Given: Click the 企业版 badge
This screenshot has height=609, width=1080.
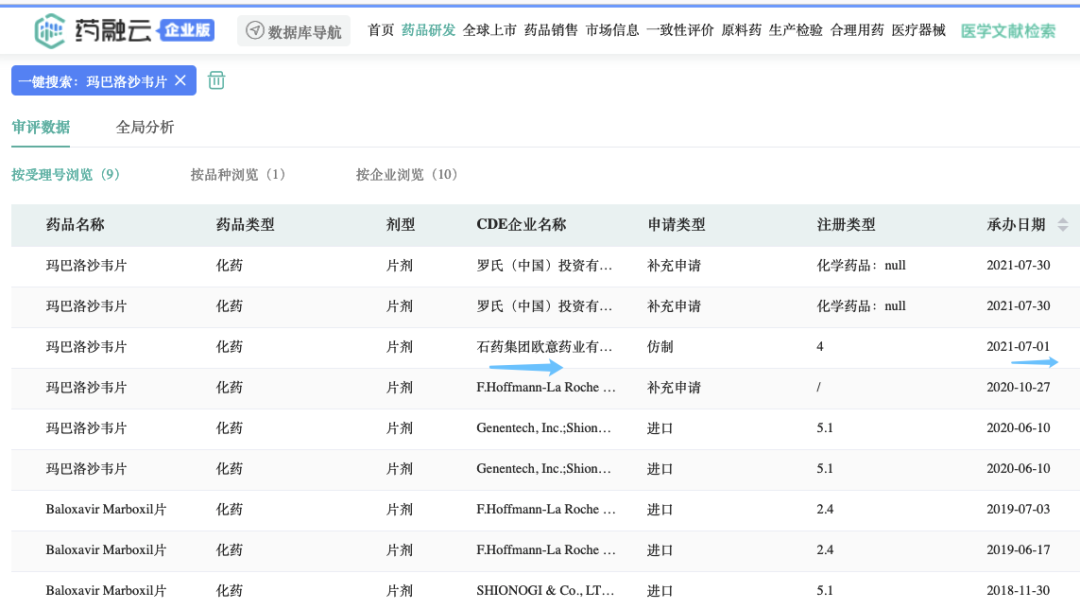Looking at the screenshot, I should (188, 30).
